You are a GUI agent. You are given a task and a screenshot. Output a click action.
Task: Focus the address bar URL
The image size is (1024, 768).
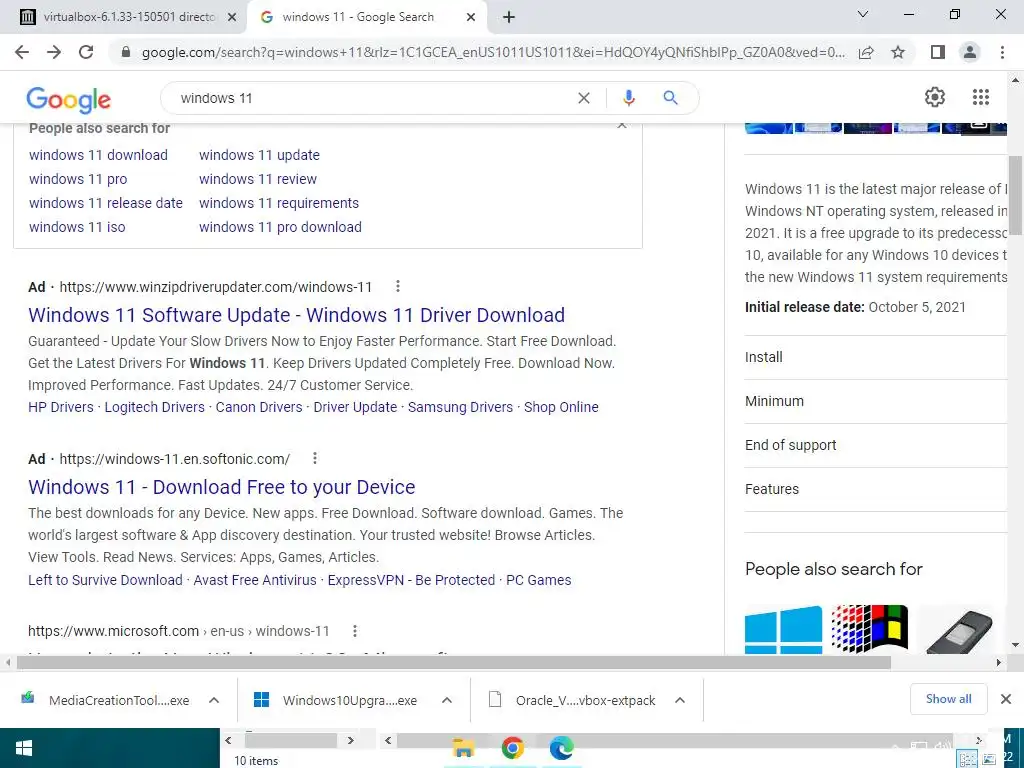(x=493, y=52)
